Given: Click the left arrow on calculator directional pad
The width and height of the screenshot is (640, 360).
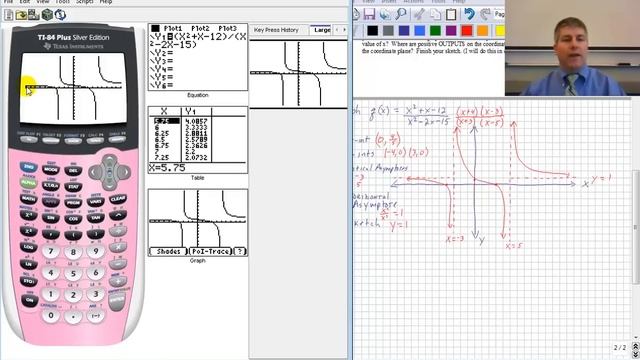Looking at the screenshot, I should pos(94,172).
